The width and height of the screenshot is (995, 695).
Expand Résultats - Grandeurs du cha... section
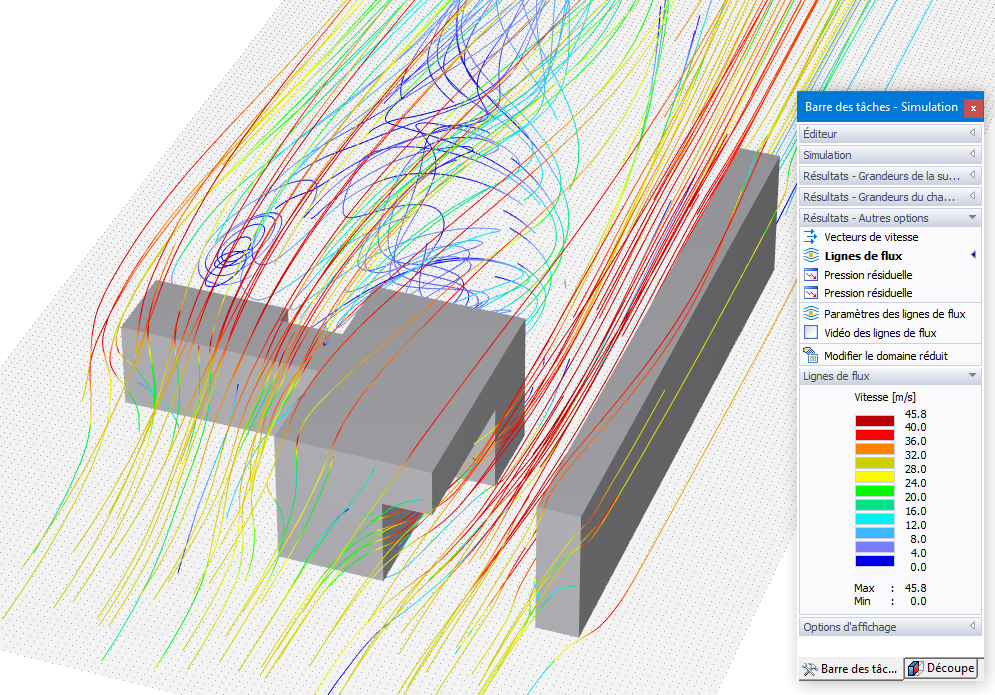[x=890, y=197]
